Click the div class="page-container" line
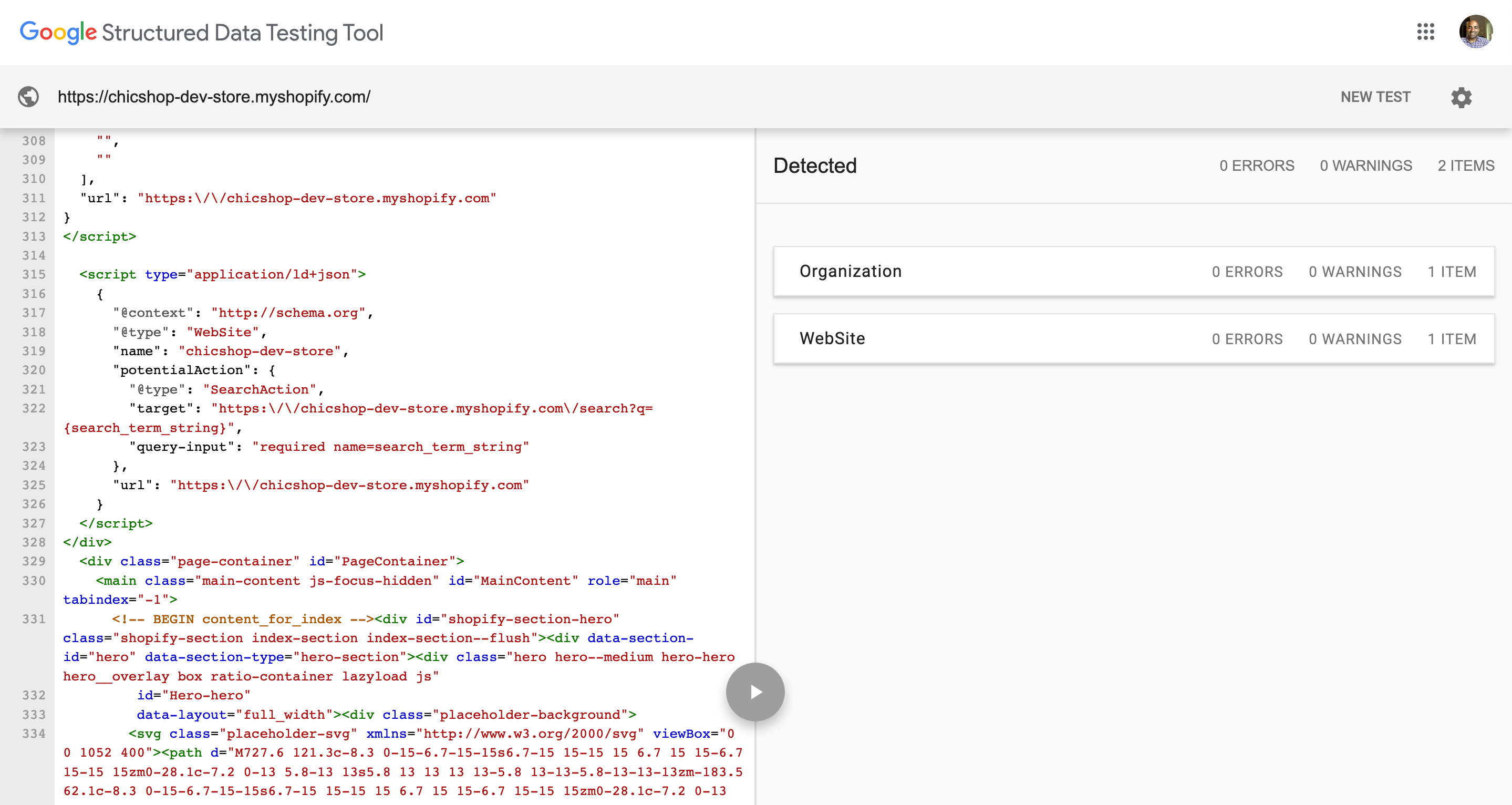 pos(272,561)
